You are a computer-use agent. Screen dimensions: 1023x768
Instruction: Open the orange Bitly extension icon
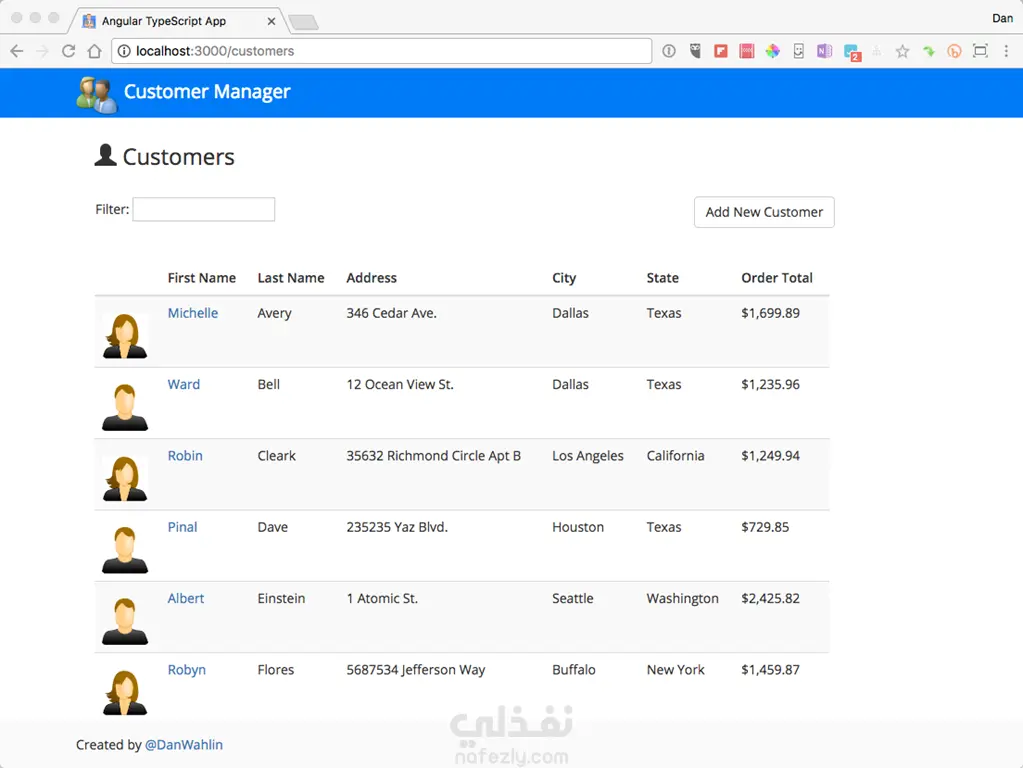tap(954, 51)
